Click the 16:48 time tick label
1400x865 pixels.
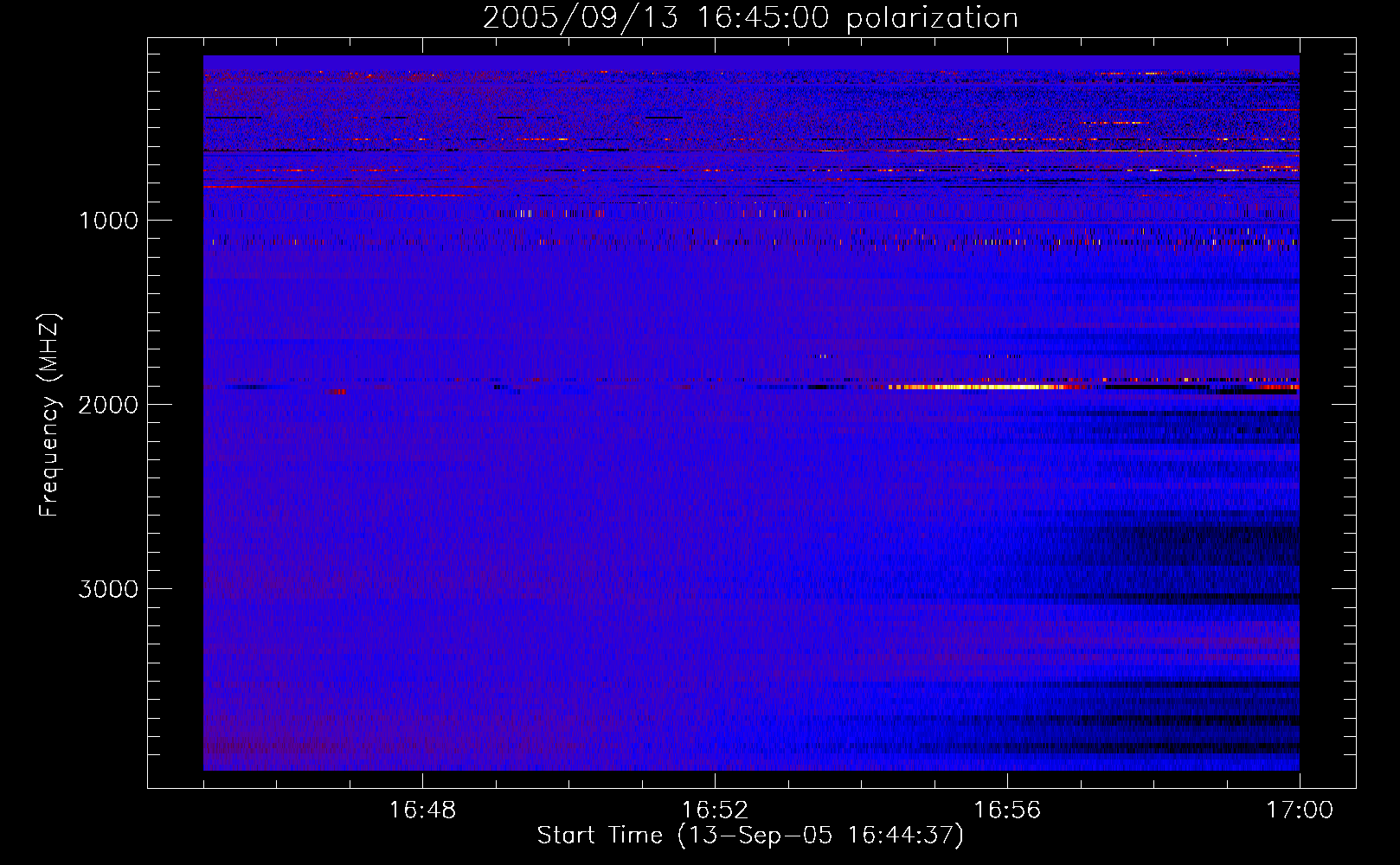pos(422,811)
